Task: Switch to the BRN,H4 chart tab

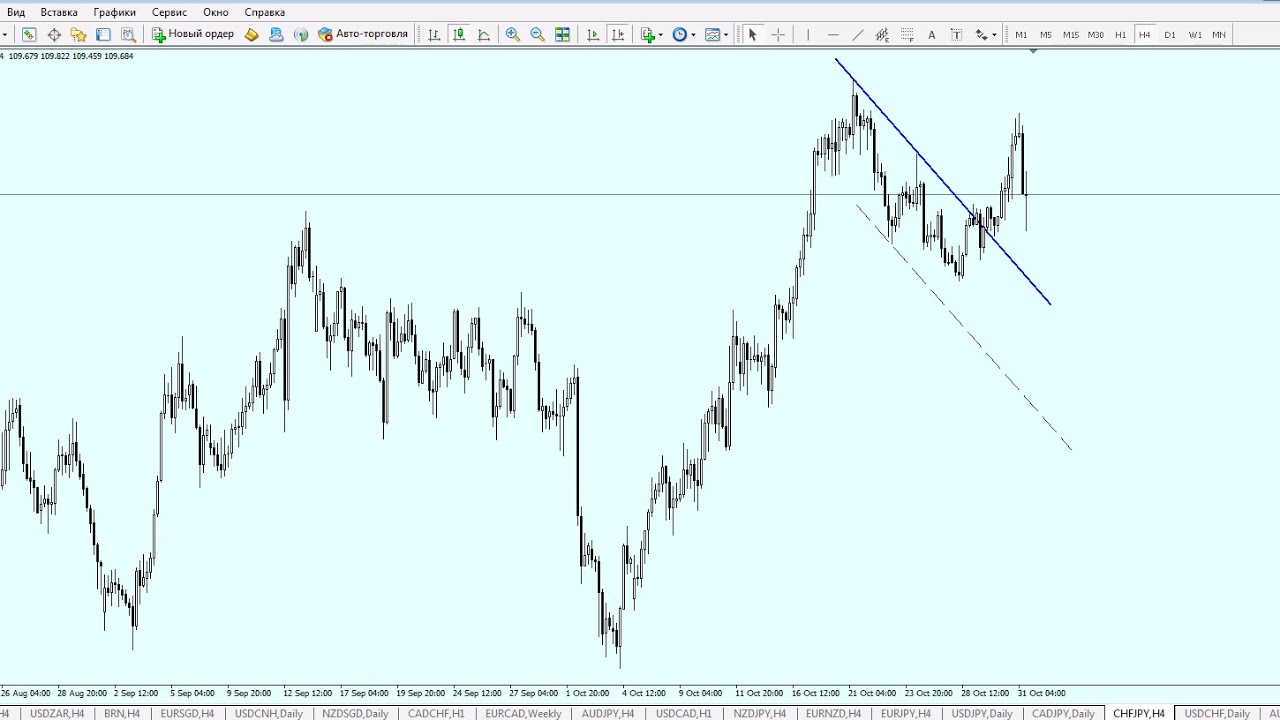Action: pos(122,713)
